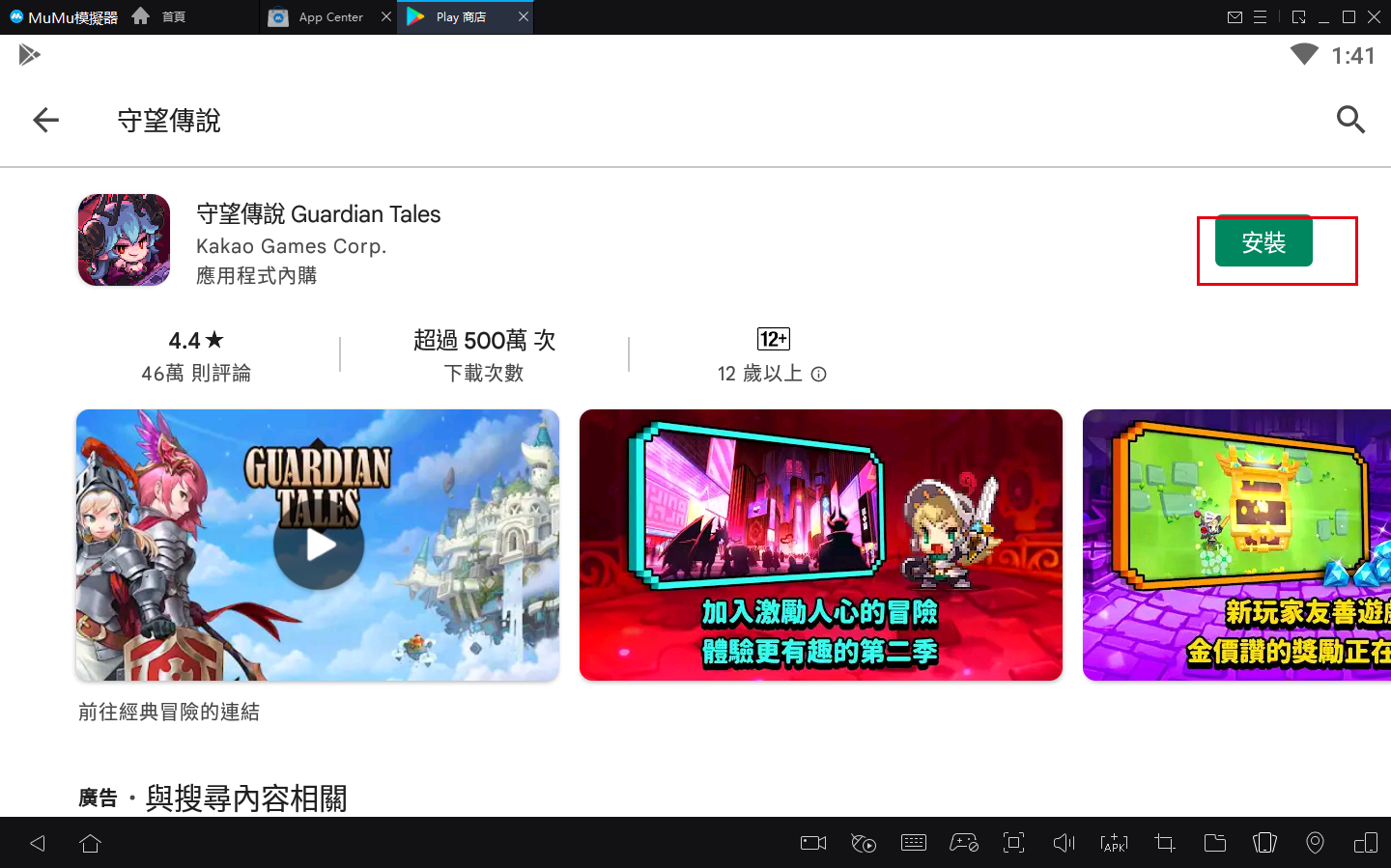Click the MuMu模擬器 logo
The width and height of the screenshot is (1391, 868).
click(64, 16)
